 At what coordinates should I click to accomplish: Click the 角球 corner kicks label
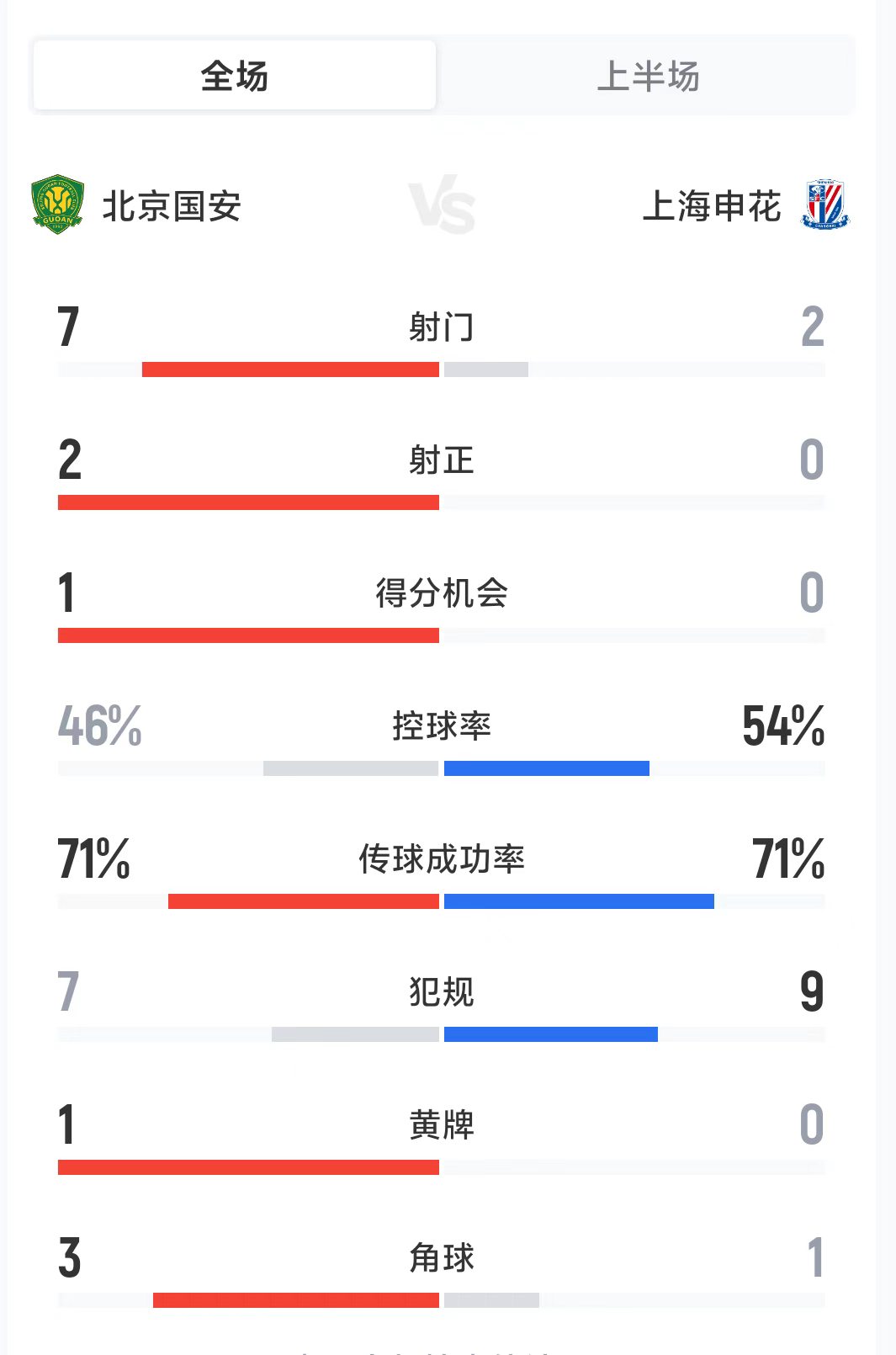pos(442,1258)
